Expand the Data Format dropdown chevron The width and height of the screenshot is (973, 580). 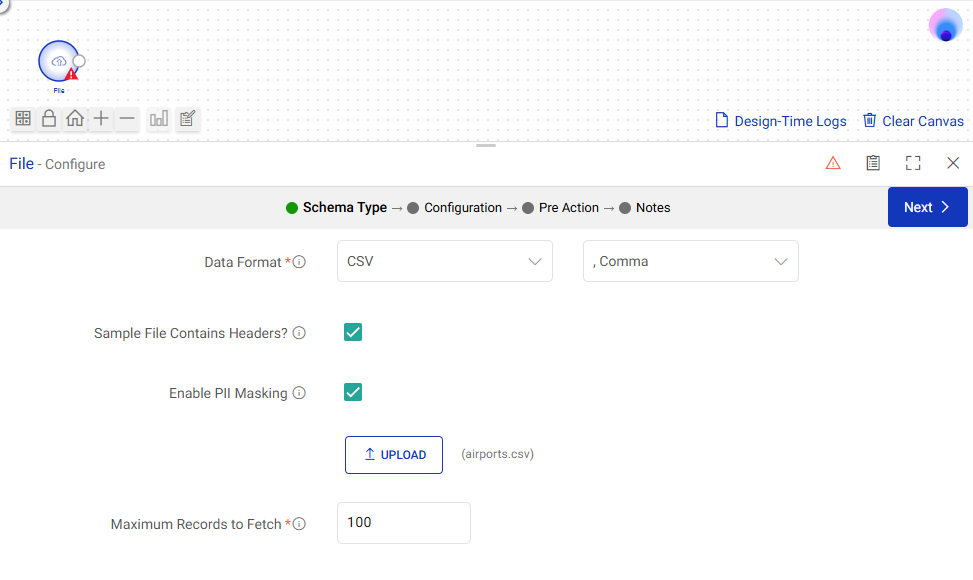click(534, 261)
